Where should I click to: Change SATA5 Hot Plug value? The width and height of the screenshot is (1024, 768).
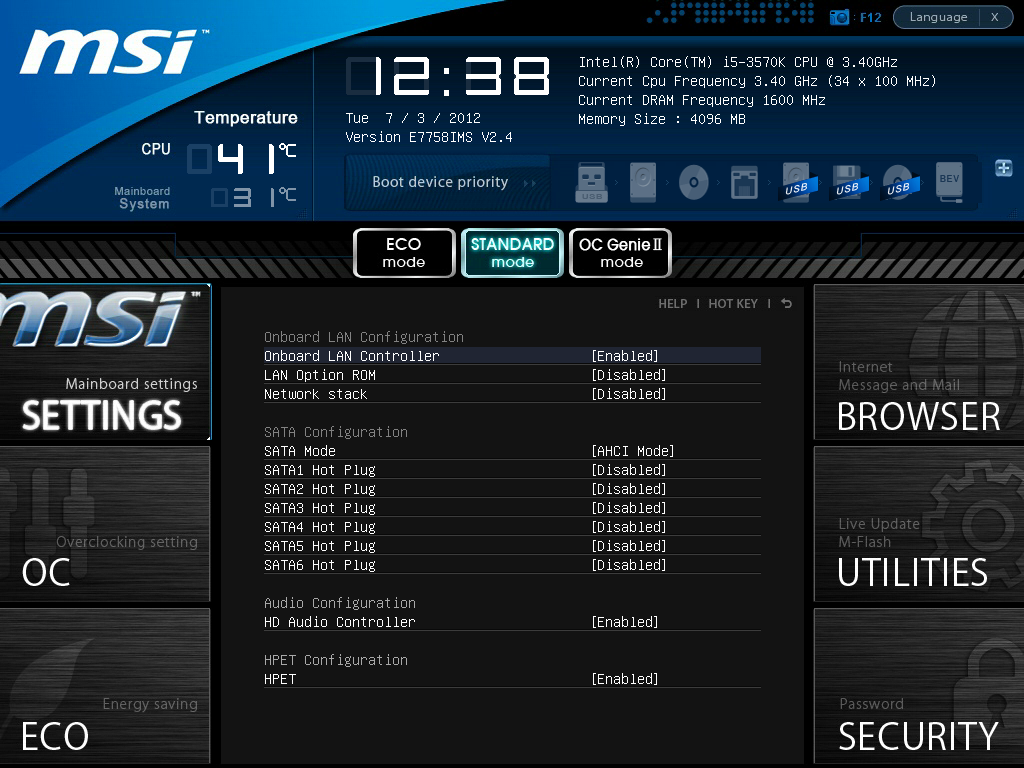(628, 545)
